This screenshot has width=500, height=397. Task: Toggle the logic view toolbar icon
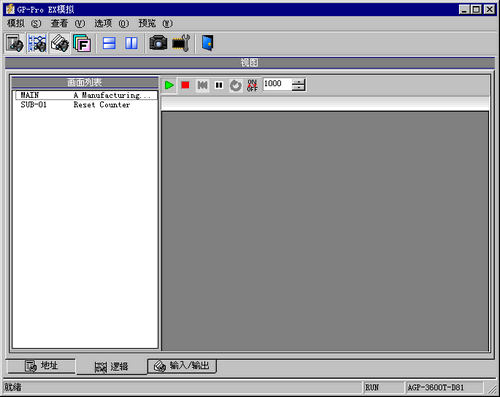tap(37, 43)
